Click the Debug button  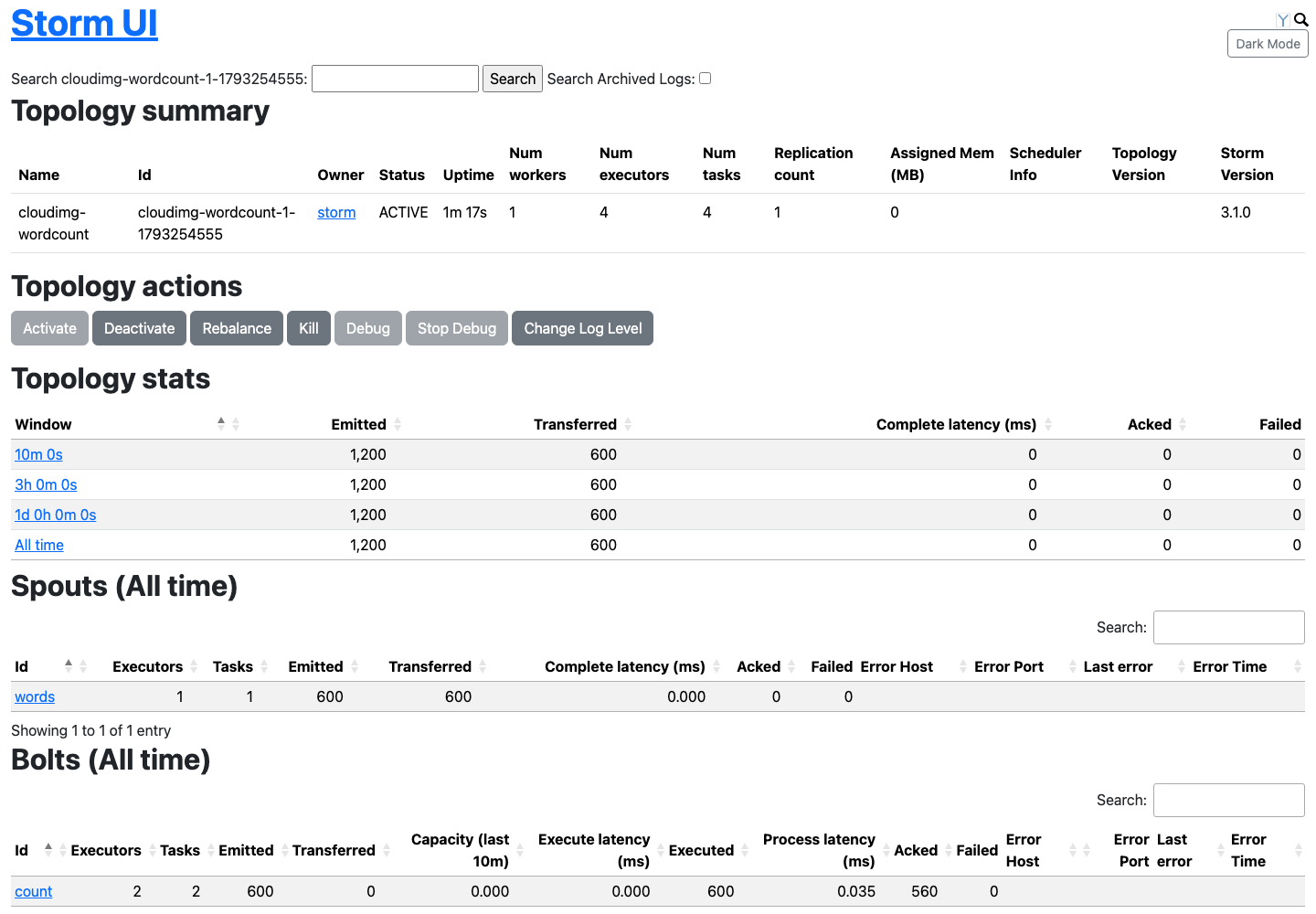click(368, 328)
